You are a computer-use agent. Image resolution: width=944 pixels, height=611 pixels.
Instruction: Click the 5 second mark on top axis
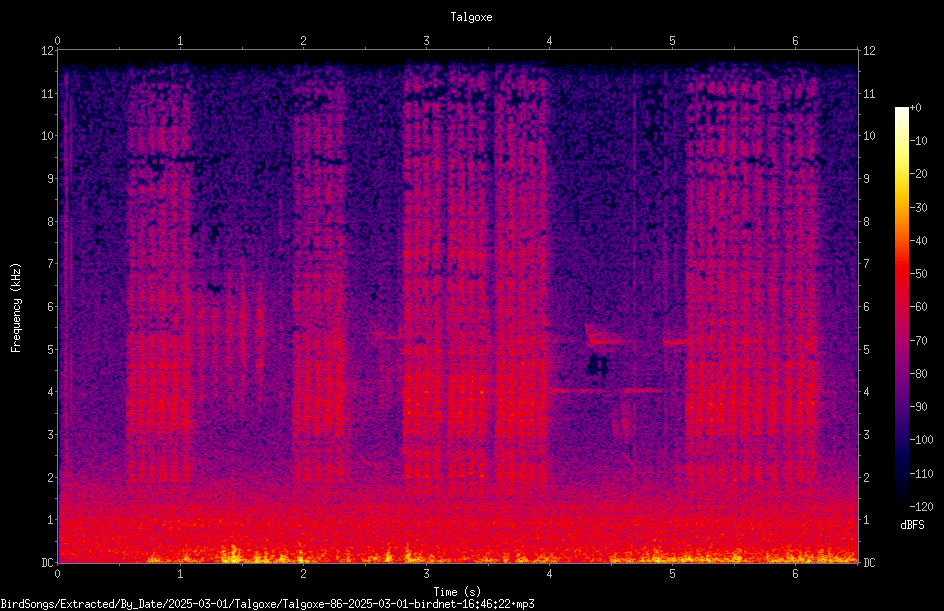672,41
